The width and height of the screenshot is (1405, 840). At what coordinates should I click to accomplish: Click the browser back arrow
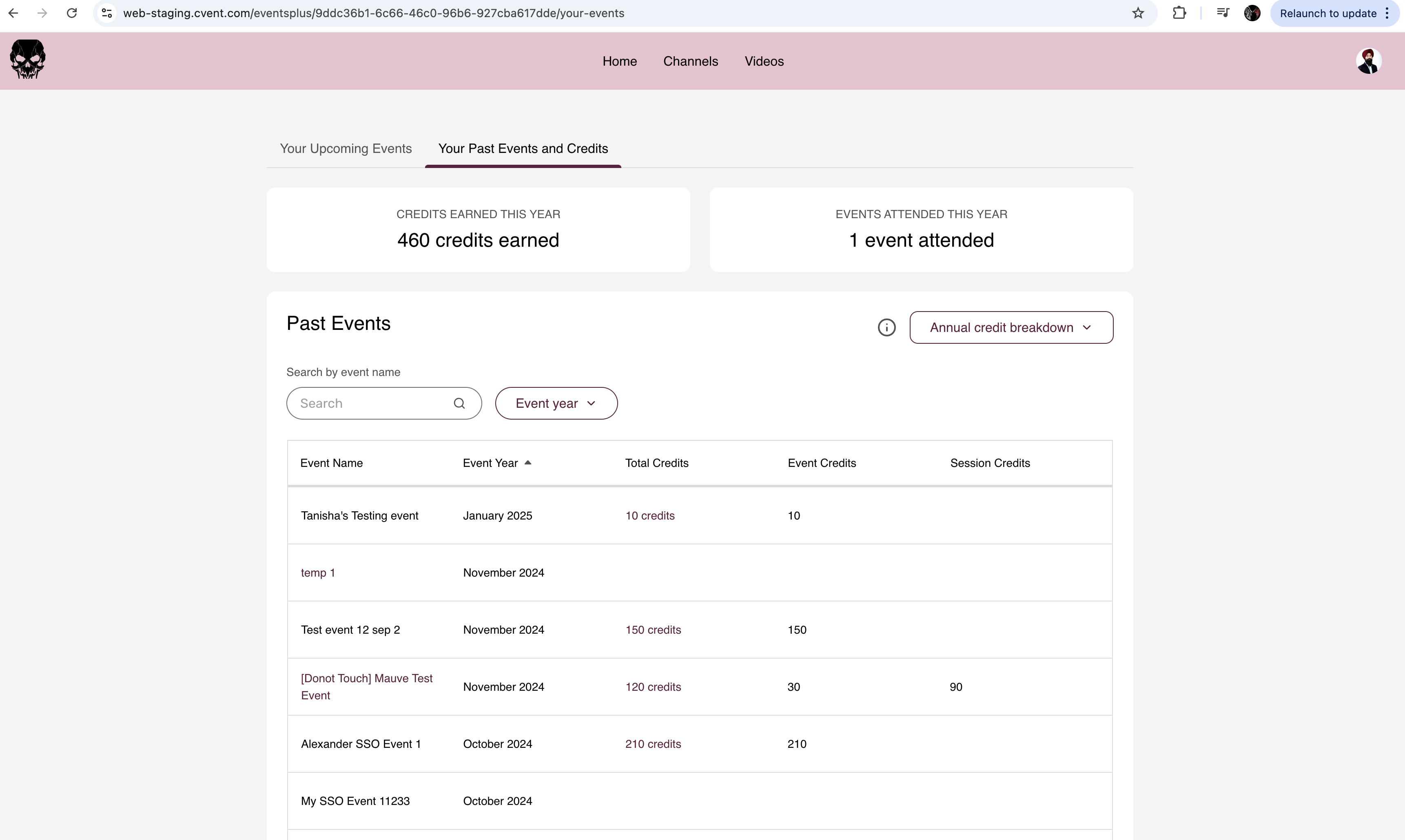tap(13, 13)
